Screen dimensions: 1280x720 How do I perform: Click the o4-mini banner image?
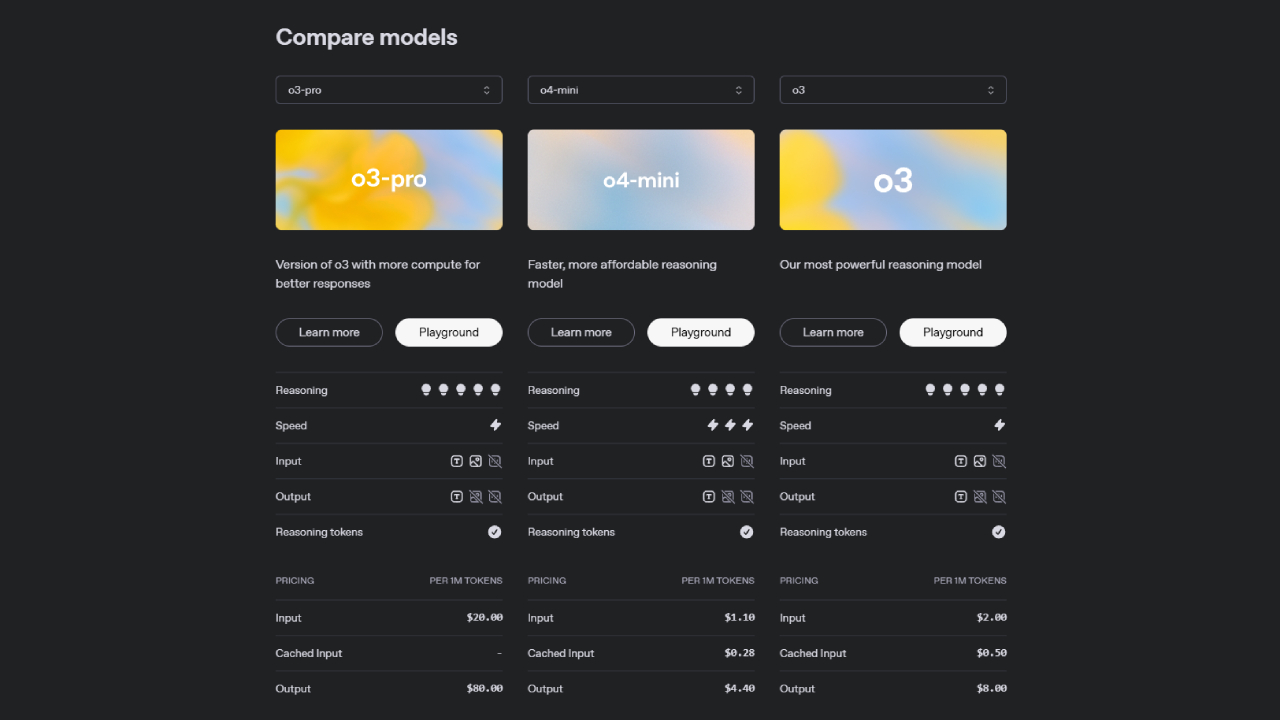pyautogui.click(x=641, y=180)
